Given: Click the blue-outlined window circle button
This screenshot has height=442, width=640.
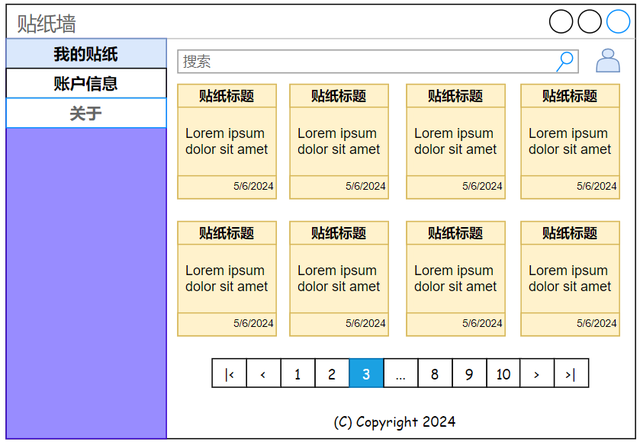Looking at the screenshot, I should point(618,22).
